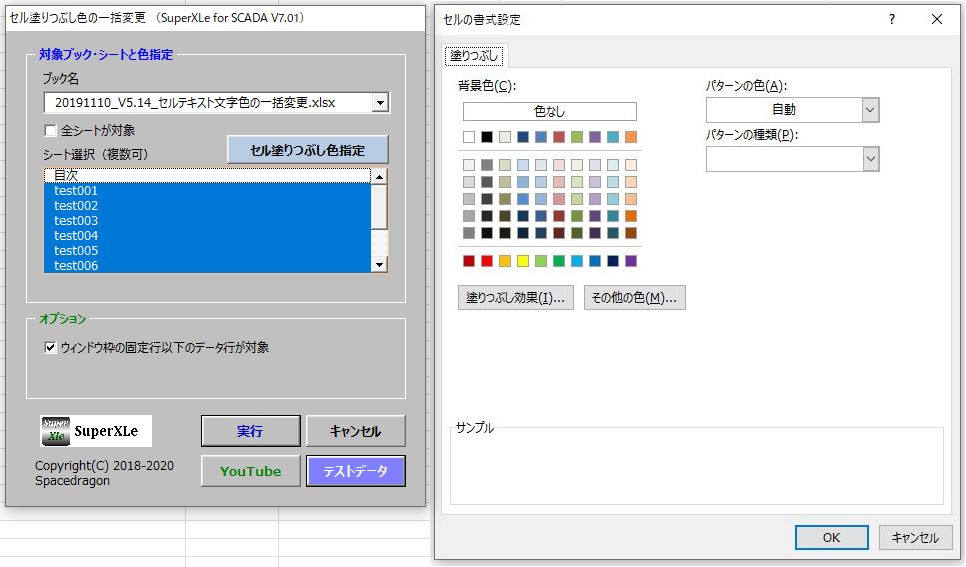966x567 pixels.
Task: Uncheck ウィンドウ枠の固定行以下のデータ行が対象 option
Action: coord(51,348)
